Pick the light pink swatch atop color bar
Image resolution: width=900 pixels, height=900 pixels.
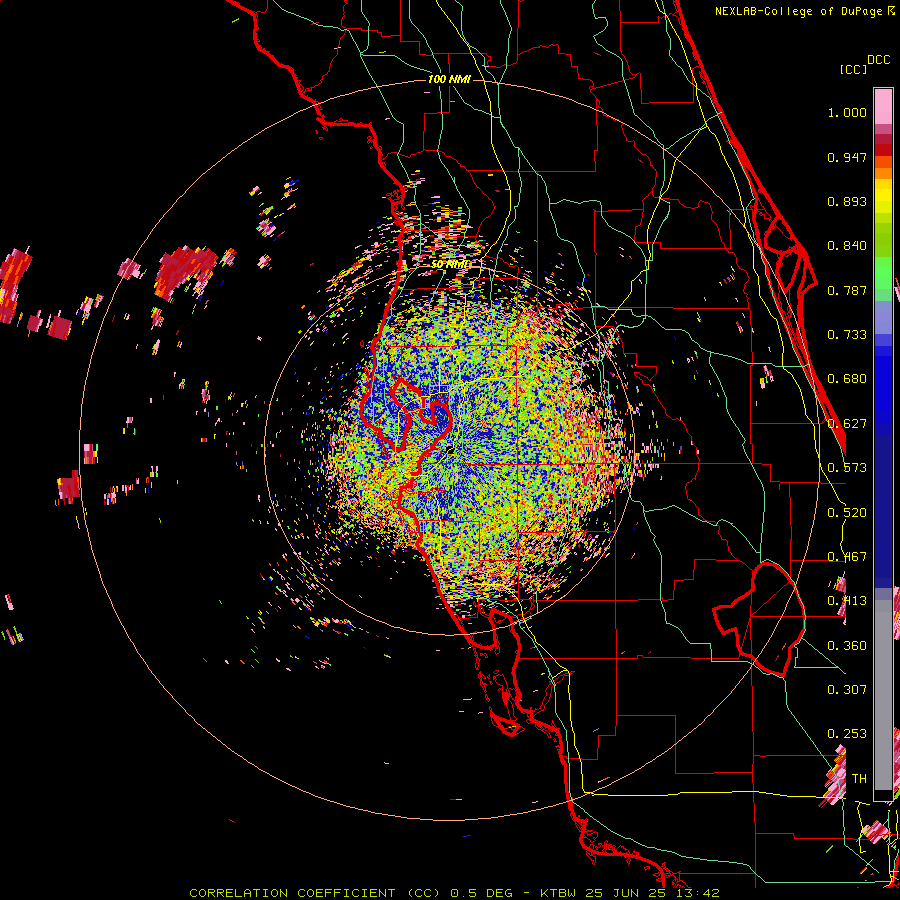pyautogui.click(x=883, y=106)
